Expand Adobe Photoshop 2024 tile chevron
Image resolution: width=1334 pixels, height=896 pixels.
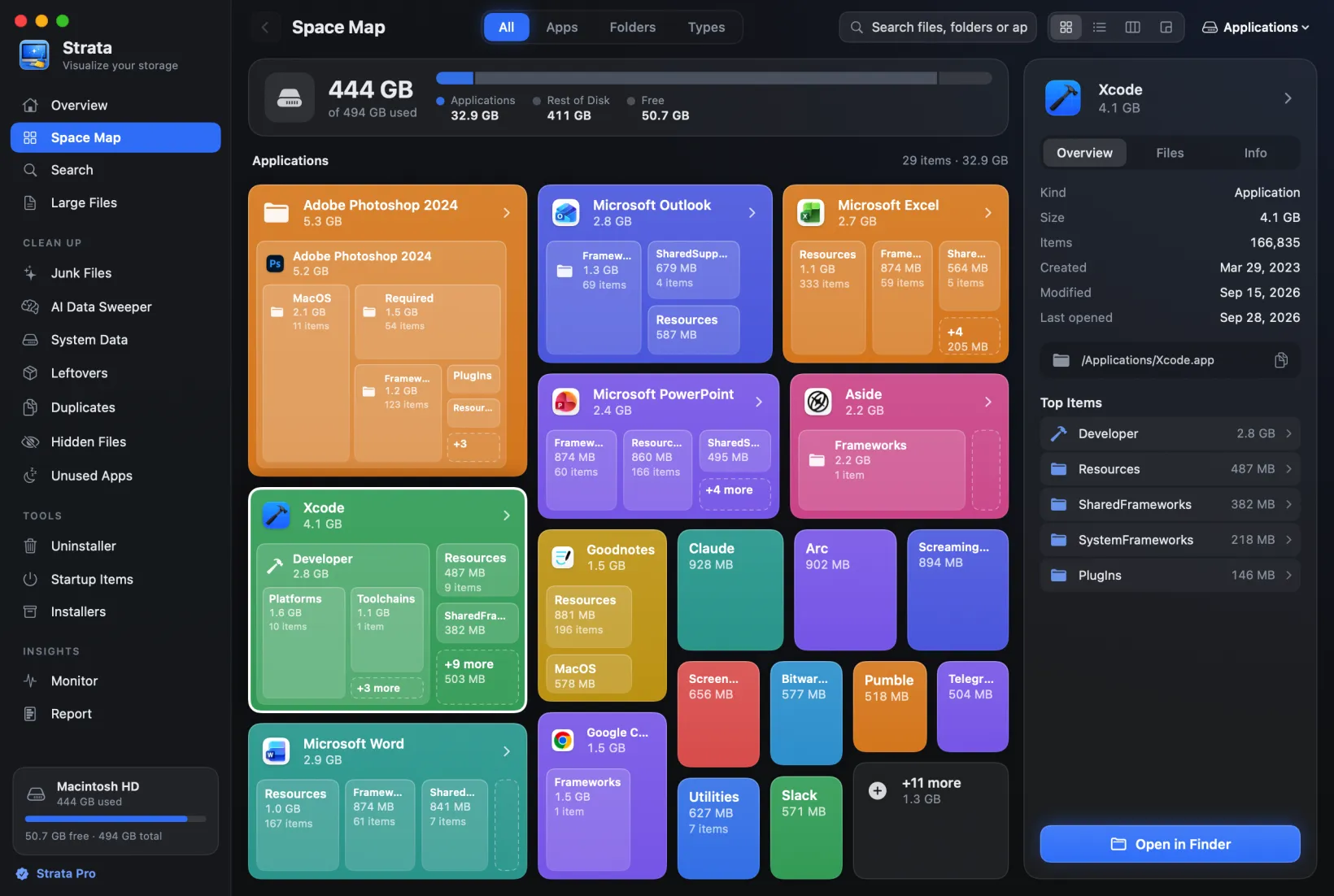tap(507, 213)
